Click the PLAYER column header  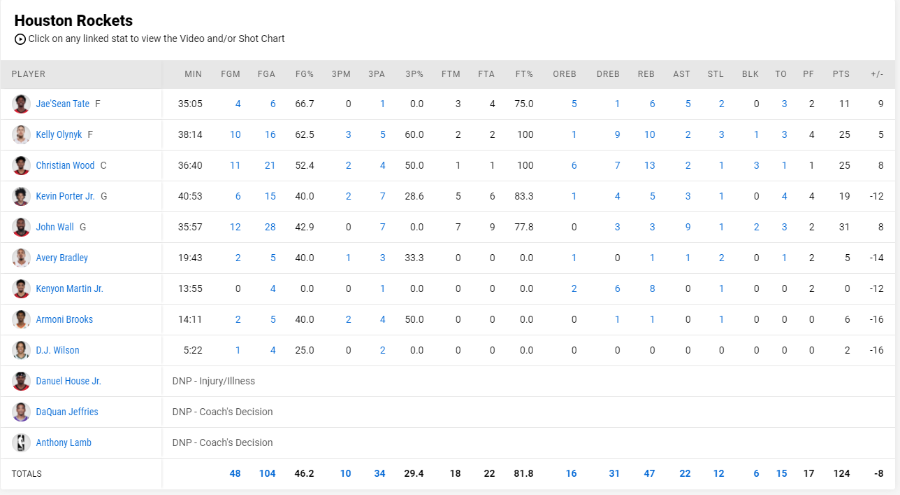[x=29, y=74]
